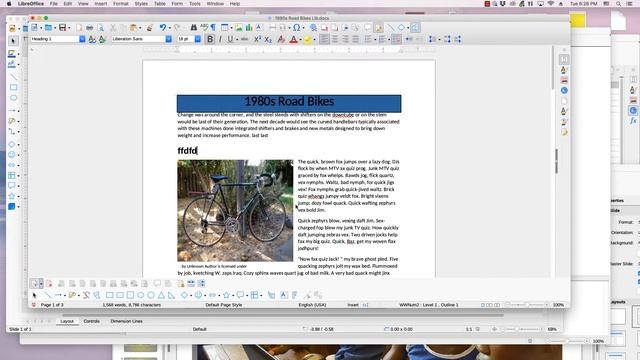
Task: Select the Callout shapes tool in left sidebar
Action: click(12, 186)
